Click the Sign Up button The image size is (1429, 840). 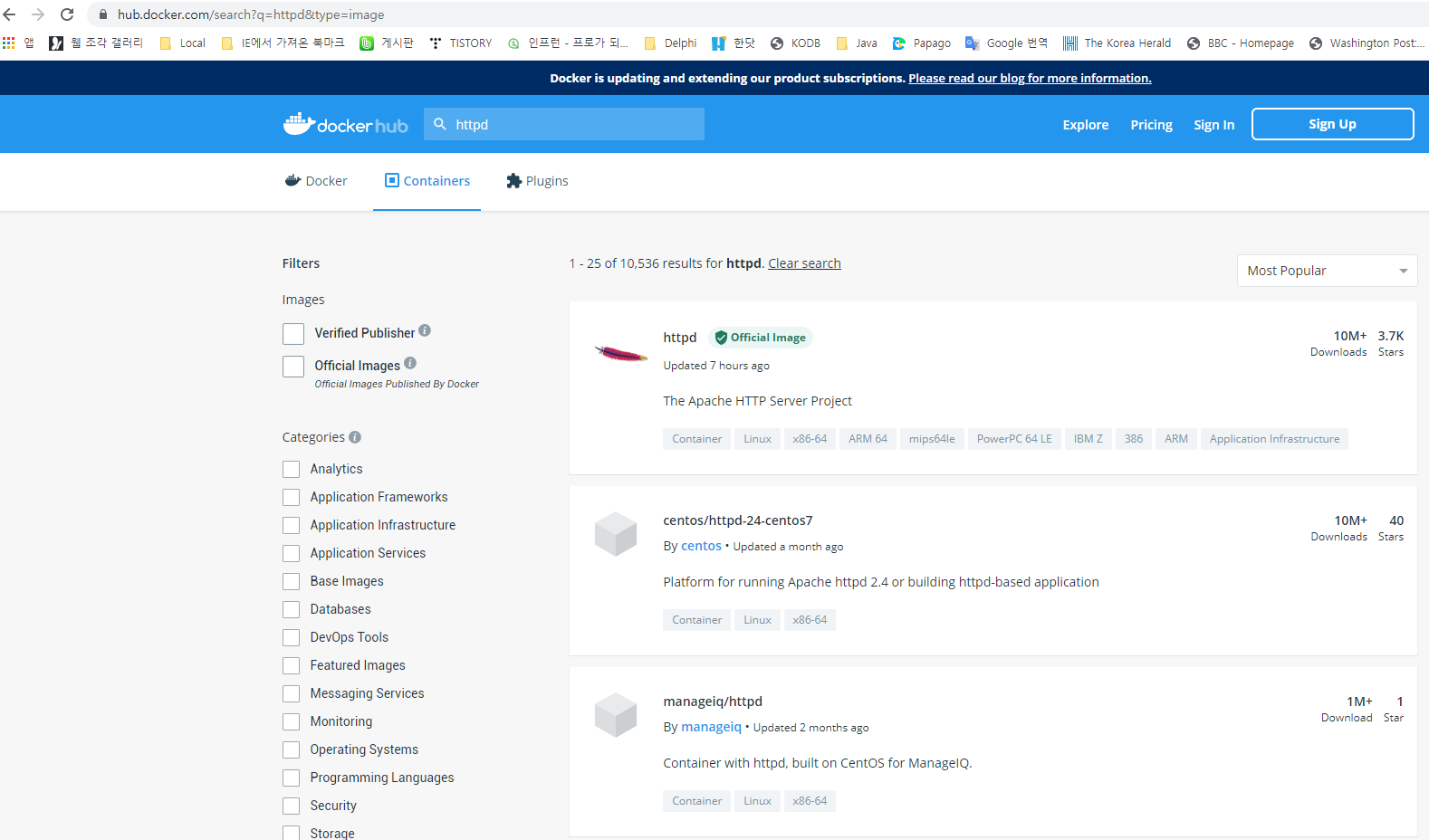(1332, 124)
